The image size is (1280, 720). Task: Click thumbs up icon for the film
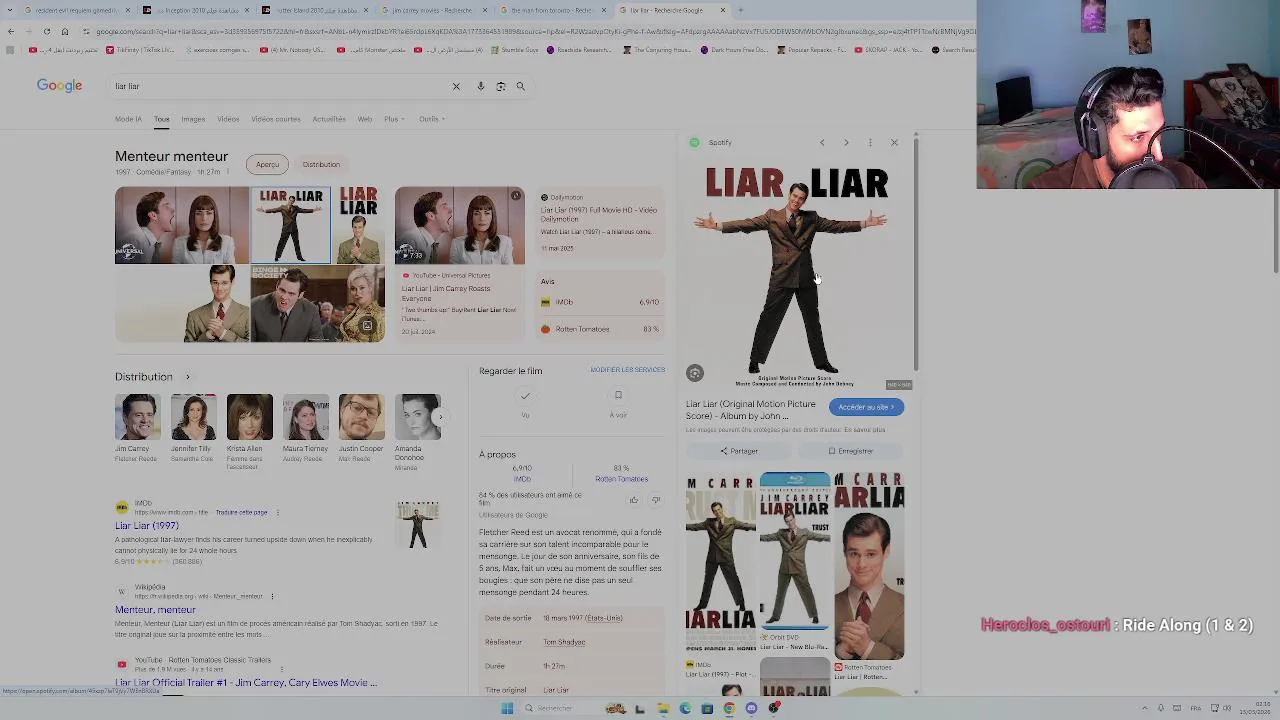click(x=633, y=500)
